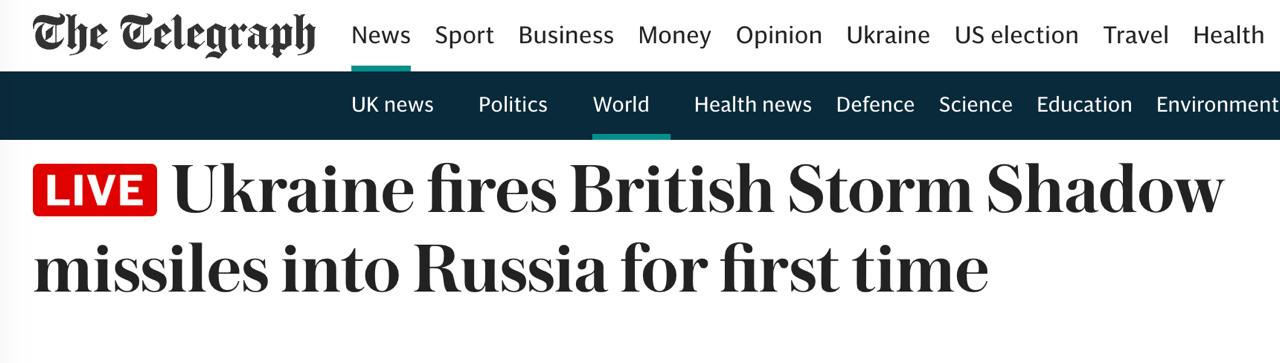Open the US election section

1016,35
